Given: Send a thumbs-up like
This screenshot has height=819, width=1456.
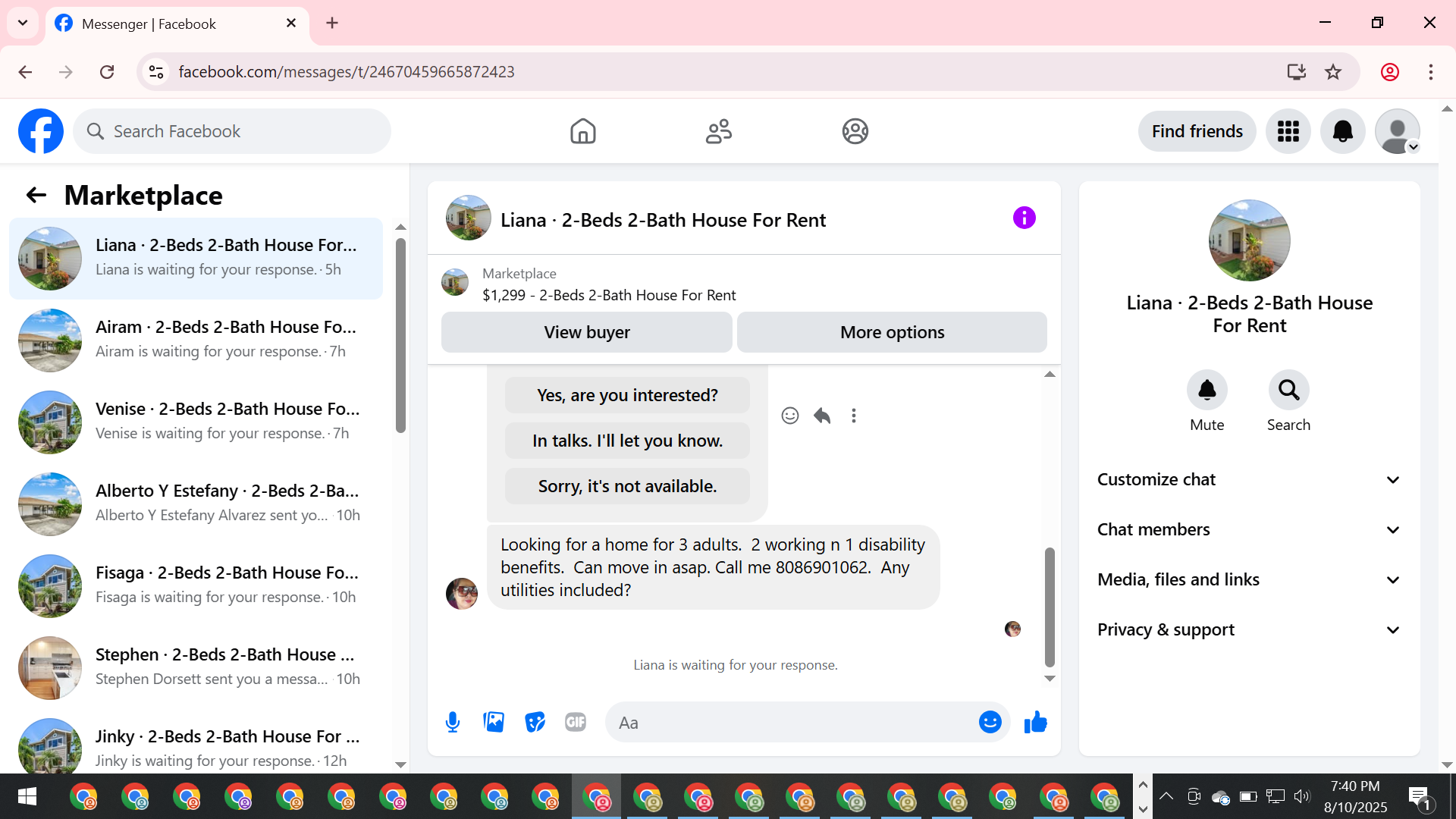Looking at the screenshot, I should [1035, 722].
